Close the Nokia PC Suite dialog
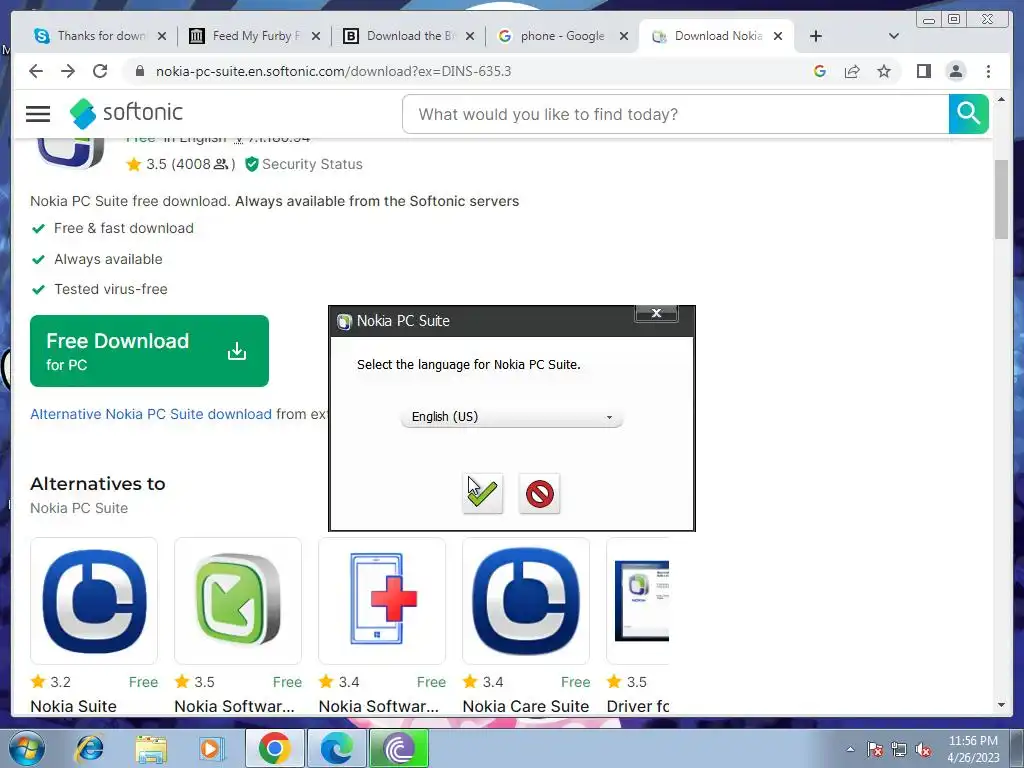 (x=656, y=313)
